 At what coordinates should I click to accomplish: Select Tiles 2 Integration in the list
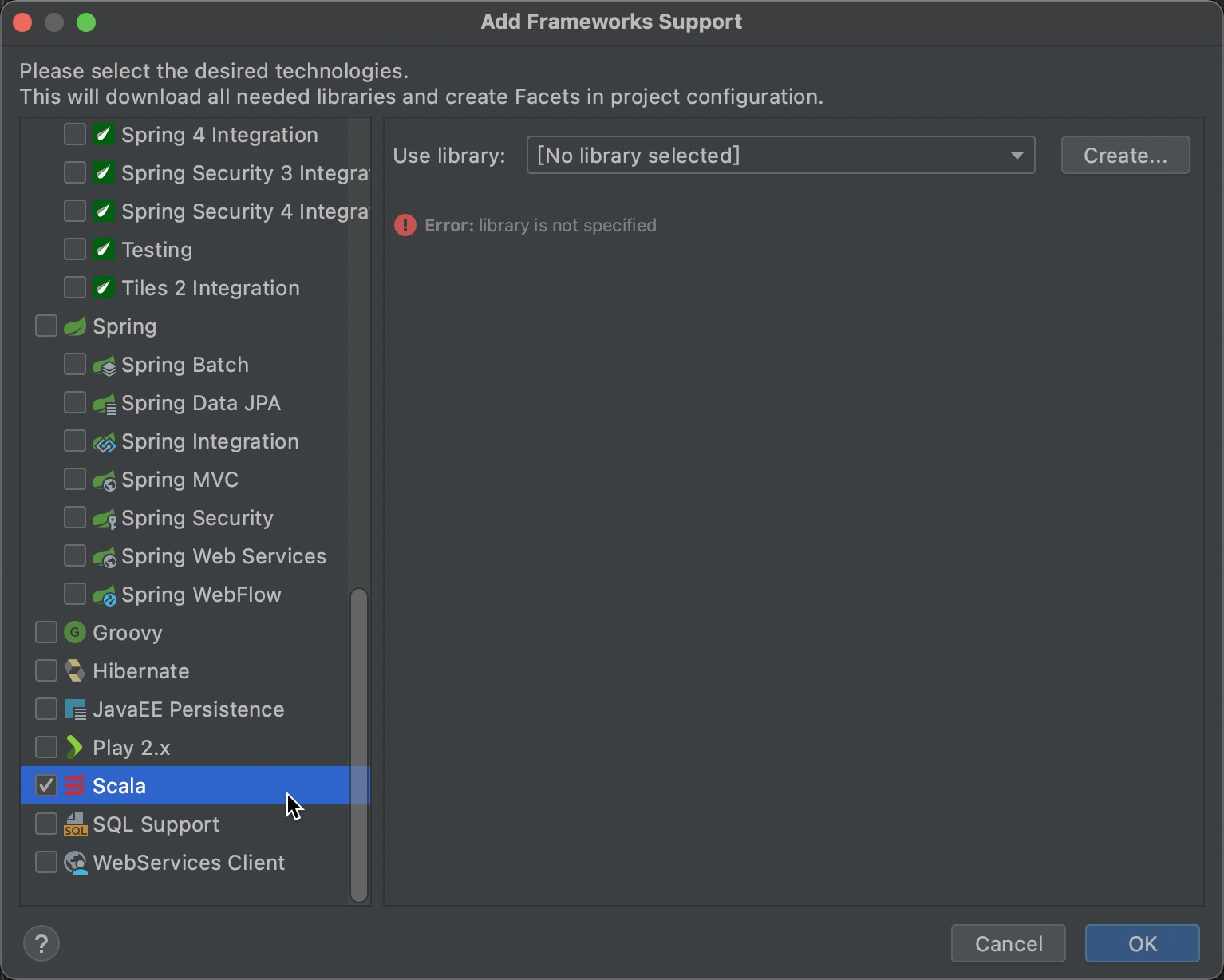point(210,288)
